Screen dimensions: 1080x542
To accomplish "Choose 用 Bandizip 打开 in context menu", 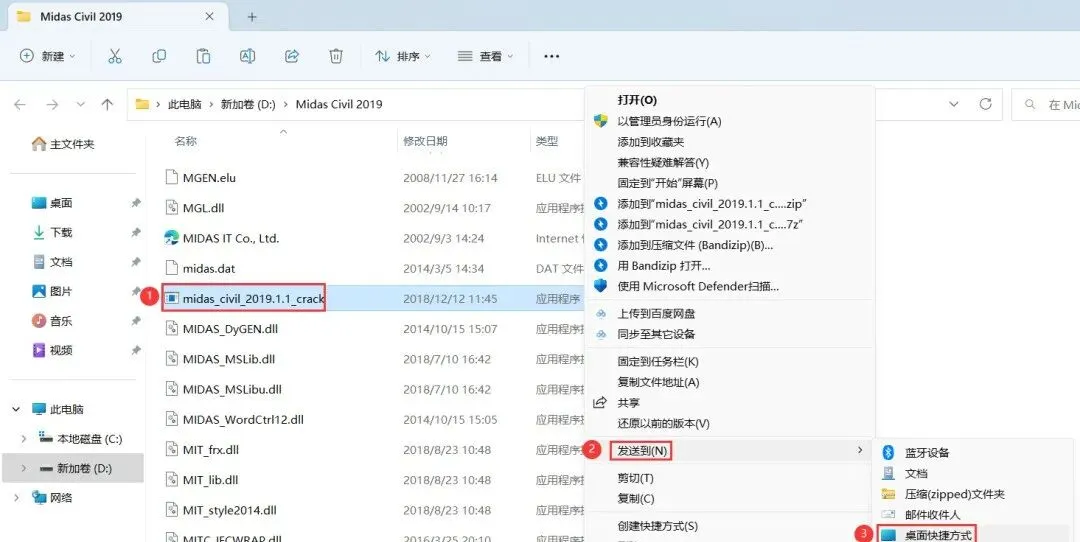I will tap(664, 265).
